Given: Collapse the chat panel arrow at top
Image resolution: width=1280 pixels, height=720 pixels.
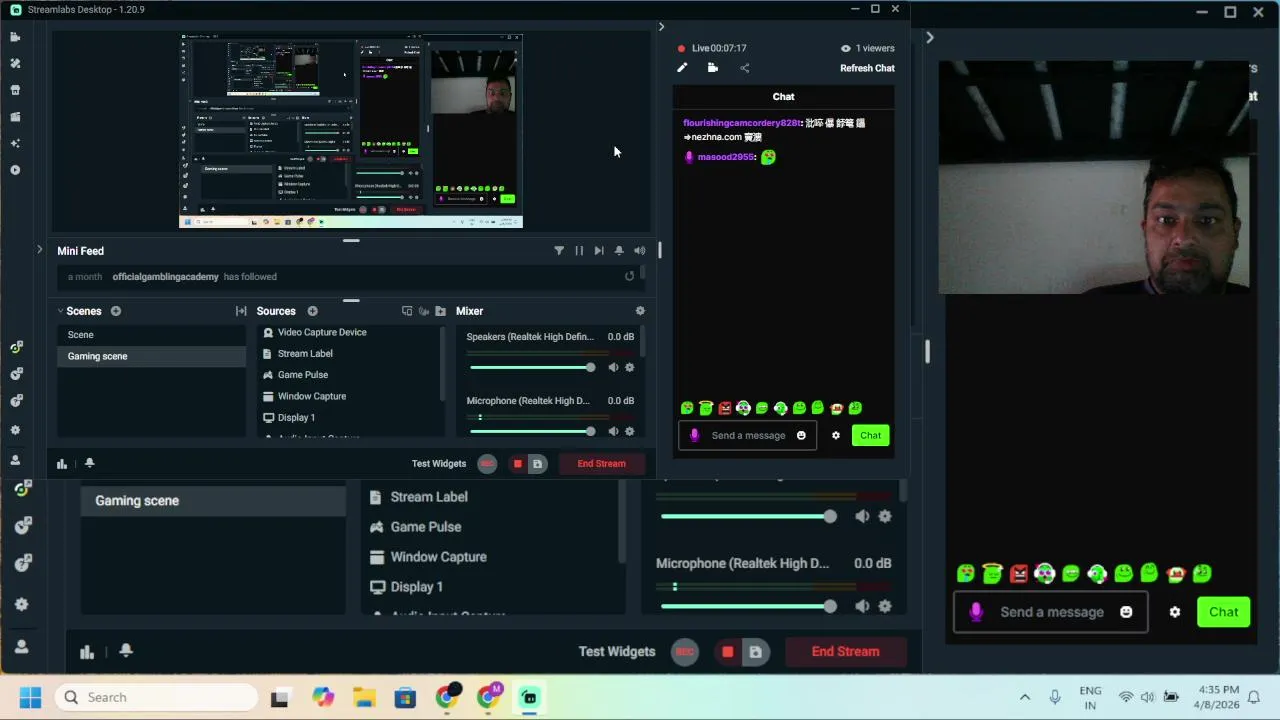Looking at the screenshot, I should point(661,27).
